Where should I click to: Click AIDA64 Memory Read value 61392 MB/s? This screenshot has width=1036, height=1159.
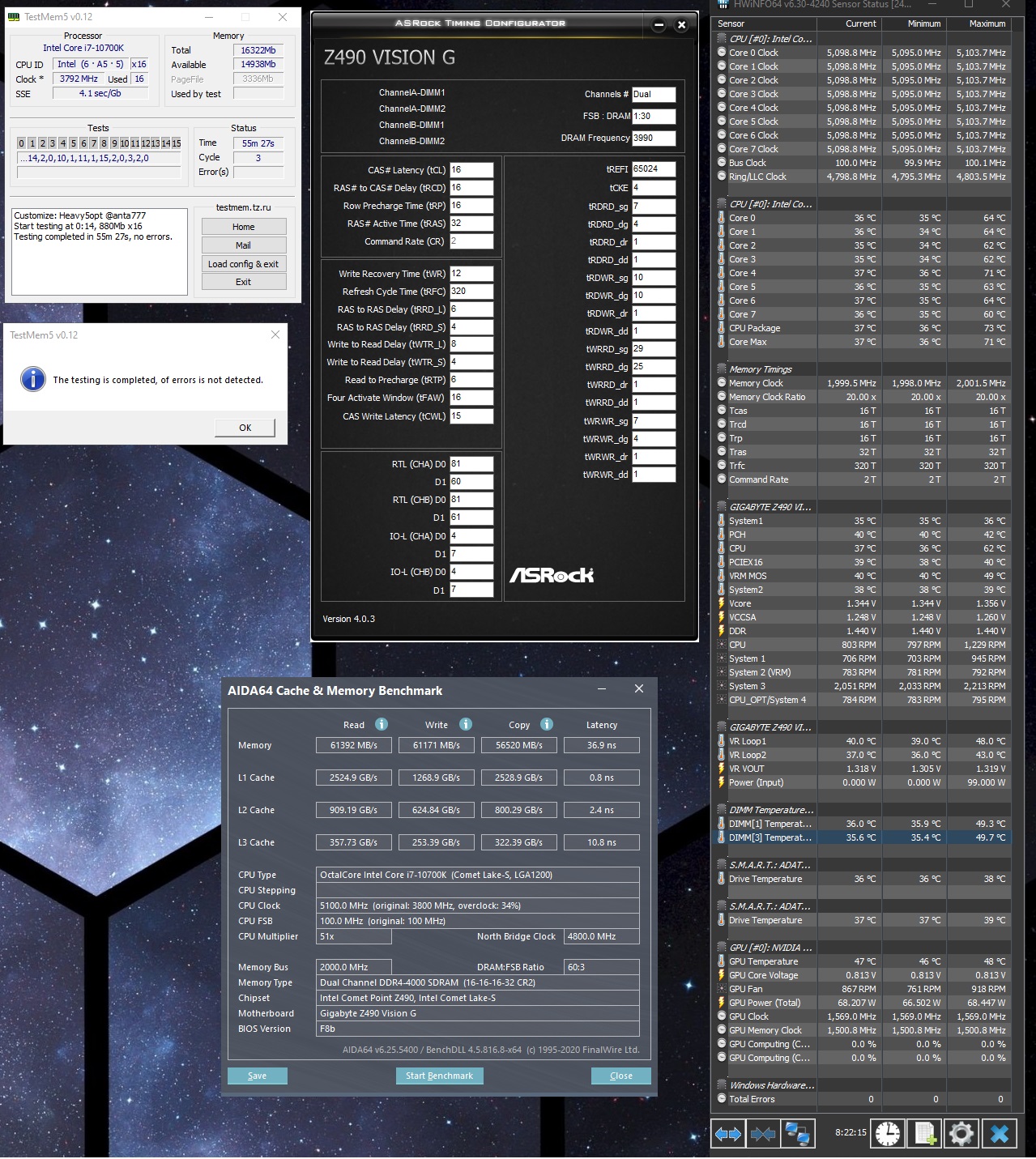pos(354,745)
